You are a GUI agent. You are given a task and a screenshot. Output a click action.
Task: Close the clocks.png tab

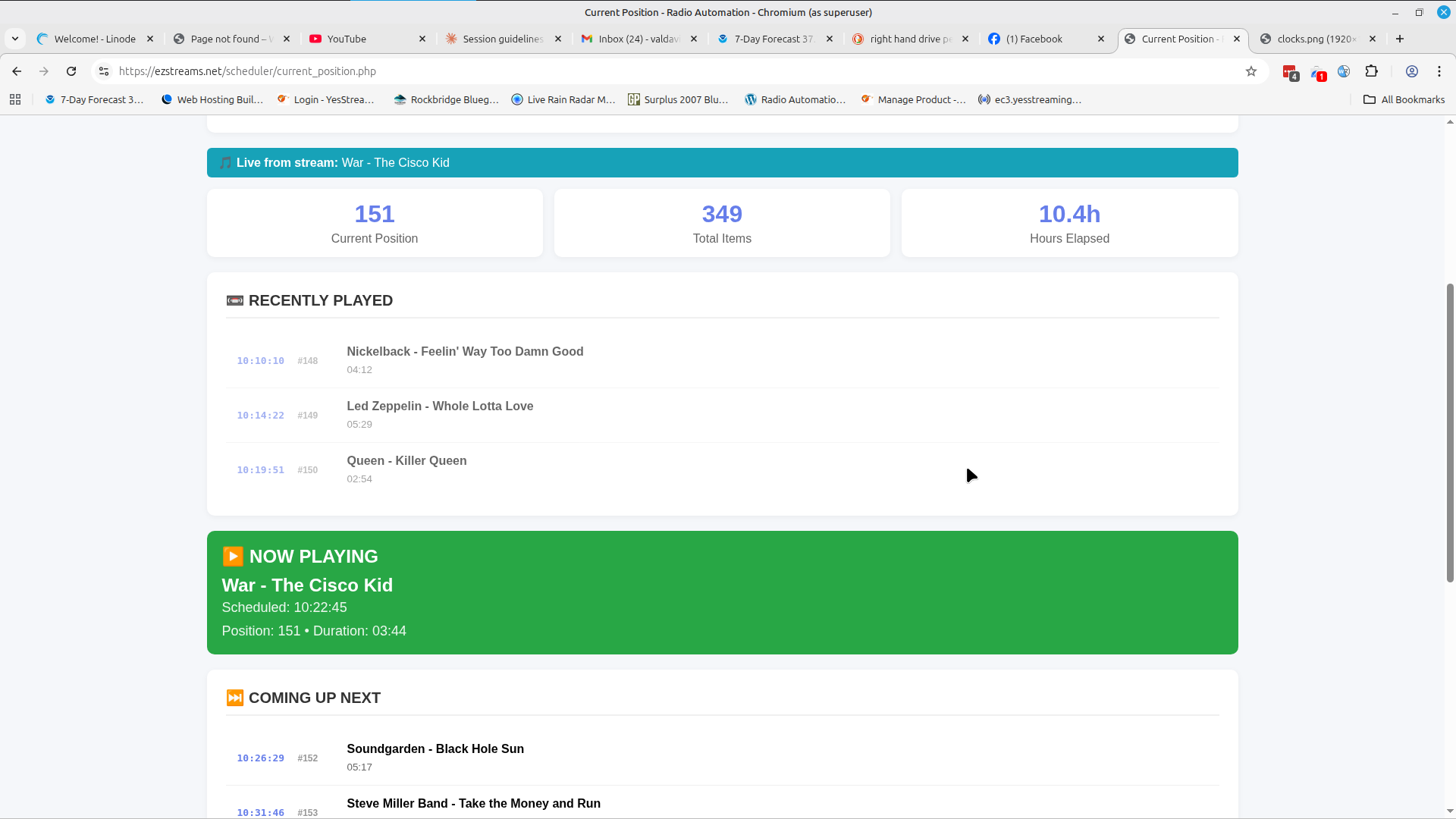pos(1373,39)
